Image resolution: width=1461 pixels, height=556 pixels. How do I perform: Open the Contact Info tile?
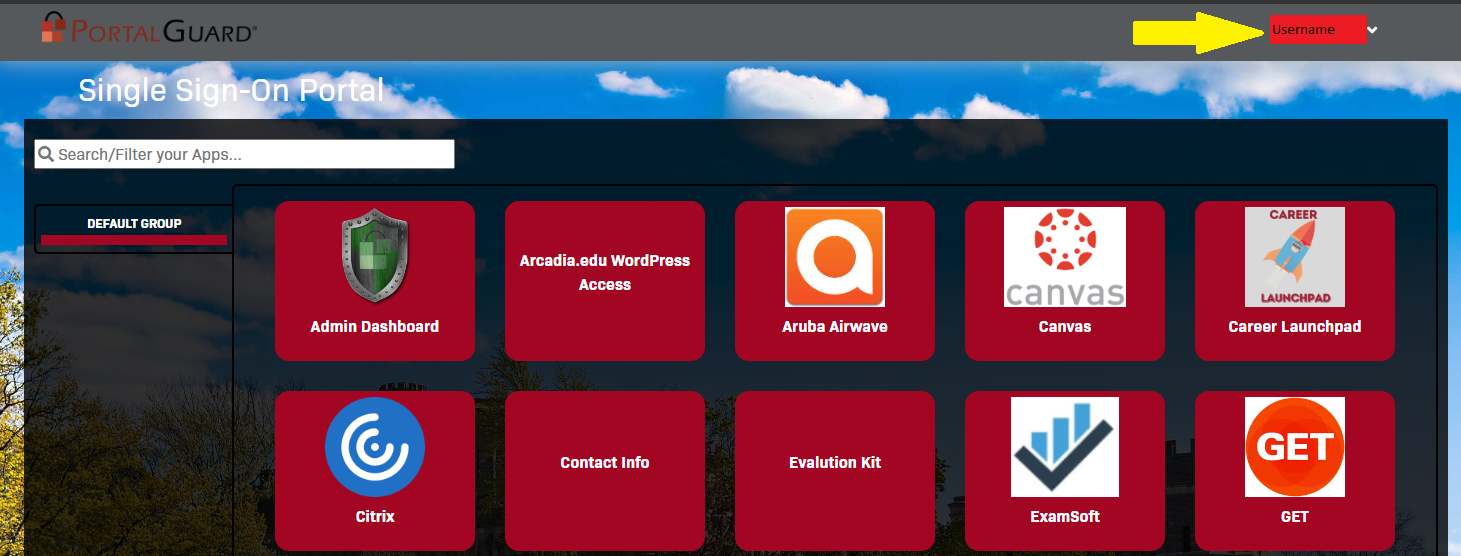pos(605,471)
